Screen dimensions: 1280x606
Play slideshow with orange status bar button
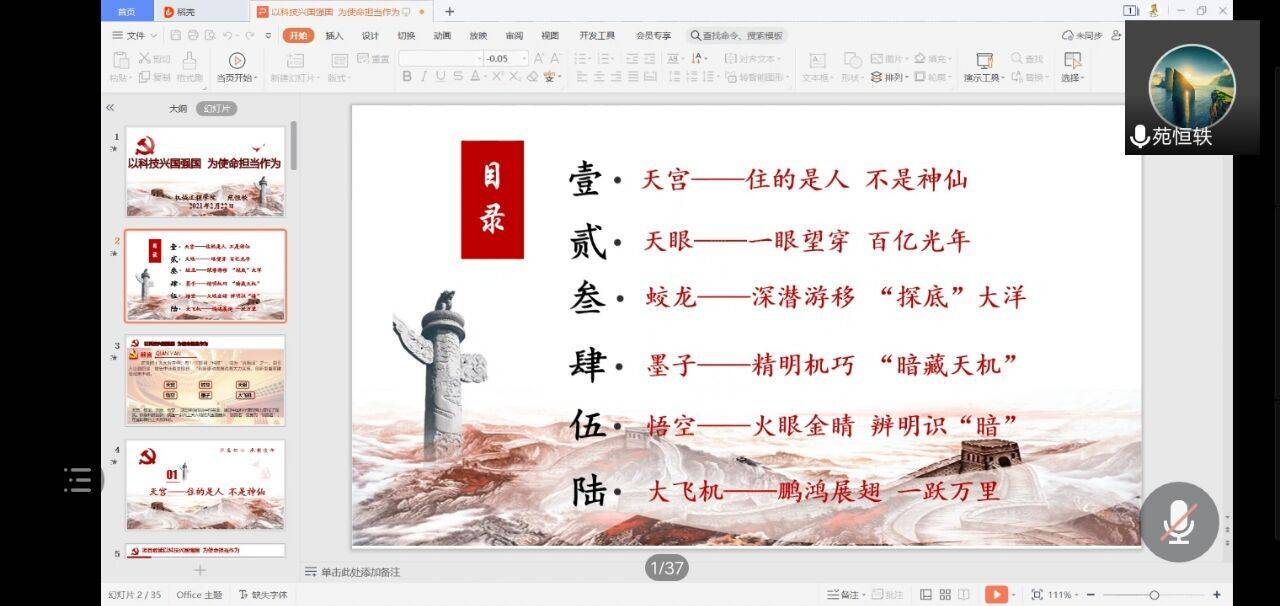point(996,595)
